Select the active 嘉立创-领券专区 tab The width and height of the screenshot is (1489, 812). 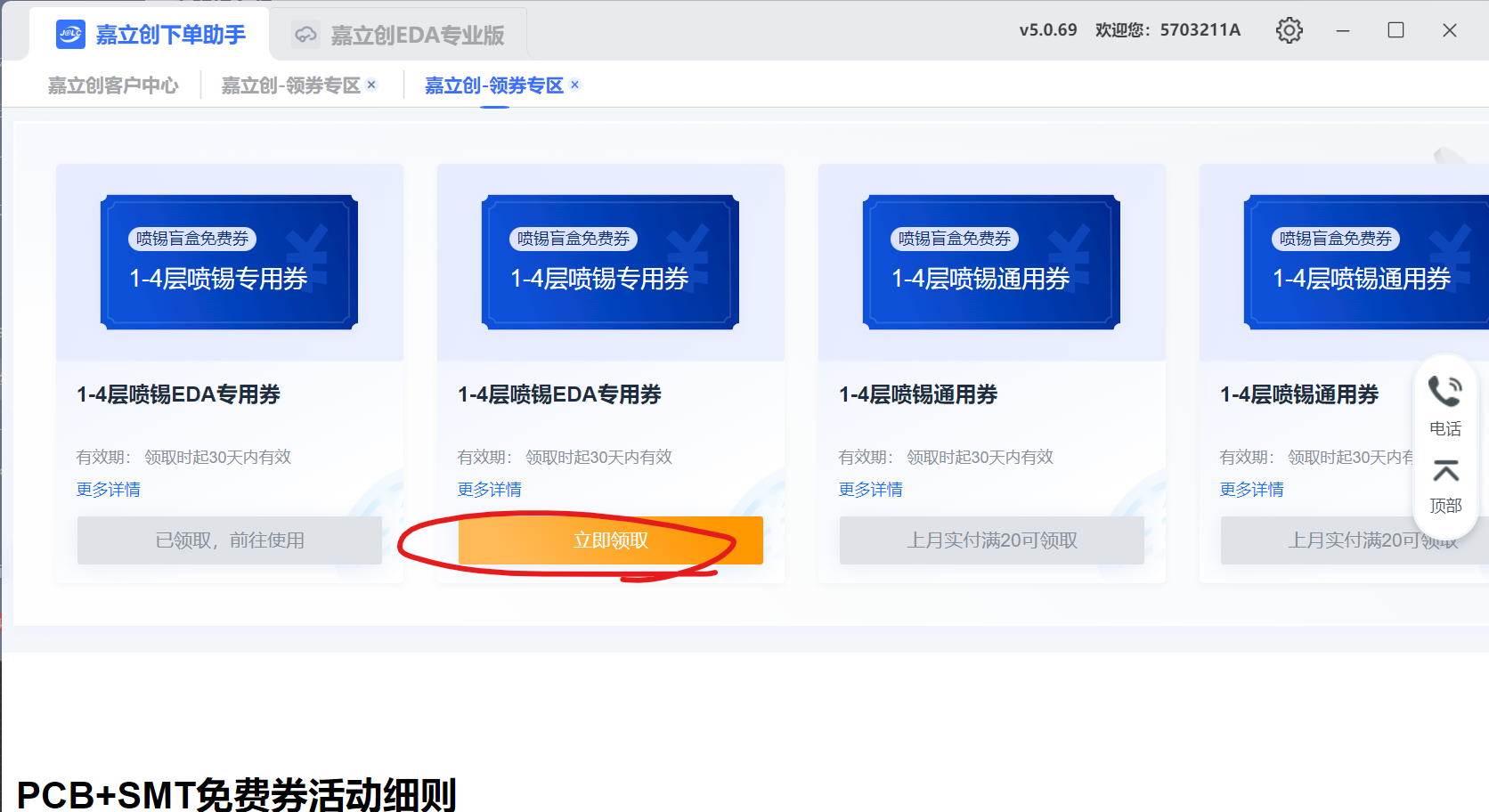pos(494,85)
